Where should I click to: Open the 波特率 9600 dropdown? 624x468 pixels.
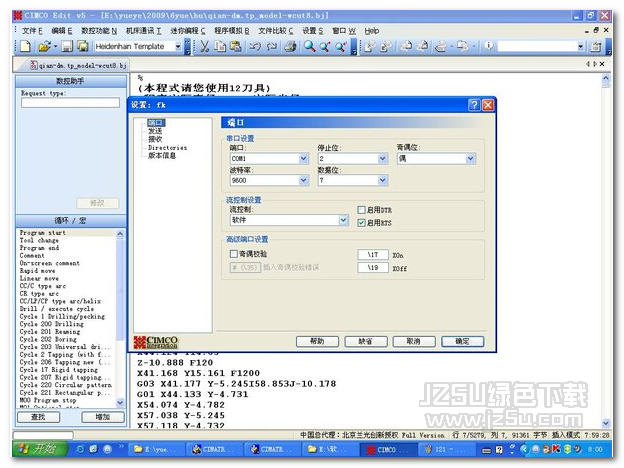tap(304, 180)
